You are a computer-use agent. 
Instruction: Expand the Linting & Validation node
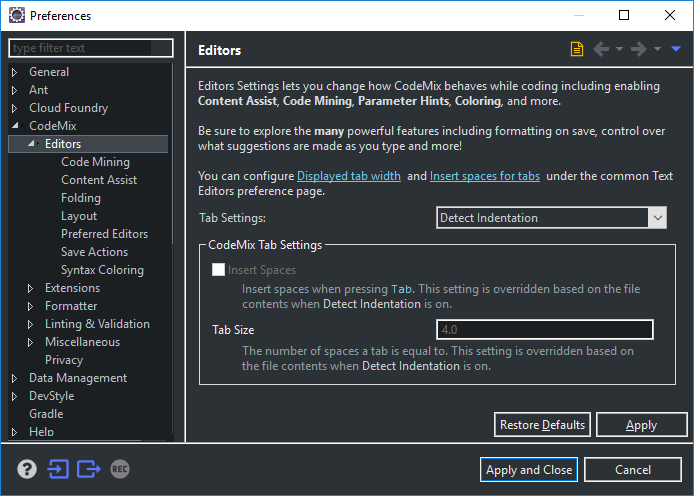tap(31, 324)
